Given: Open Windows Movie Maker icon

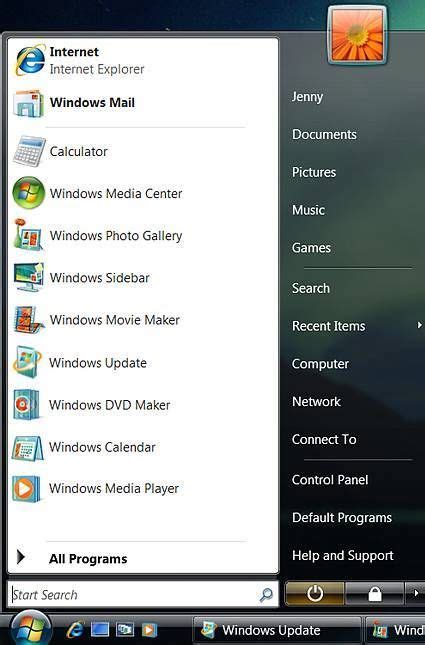Looking at the screenshot, I should tap(28, 319).
